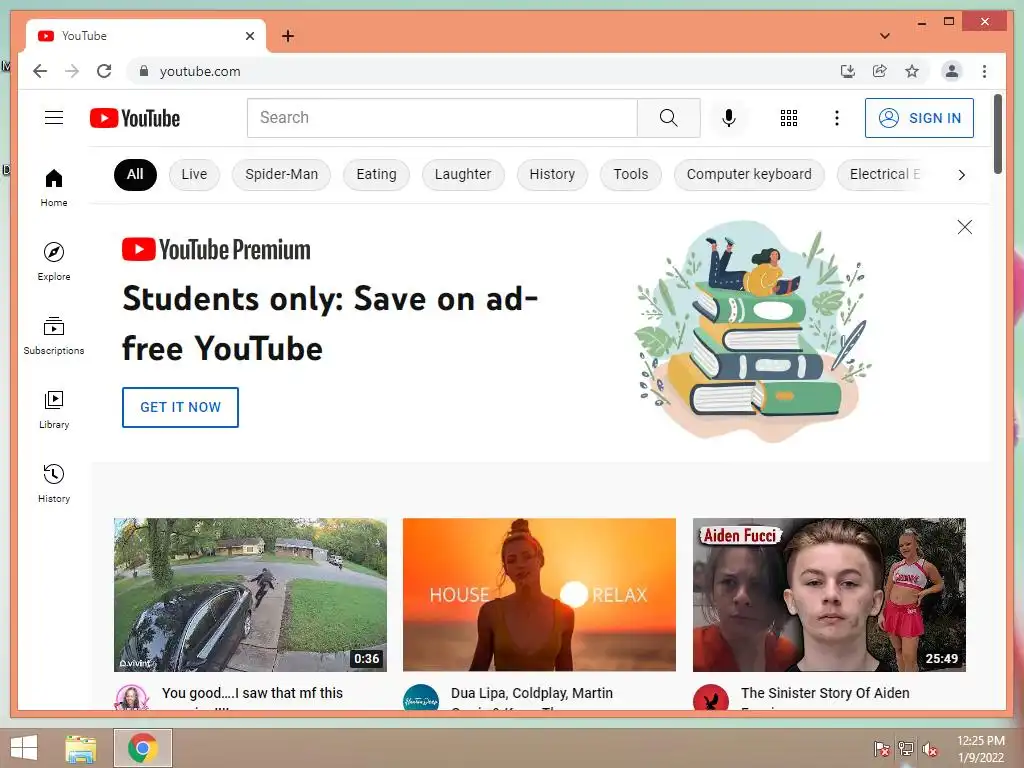The height and width of the screenshot is (768, 1024).
Task: Activate voice search microphone
Action: (x=729, y=118)
